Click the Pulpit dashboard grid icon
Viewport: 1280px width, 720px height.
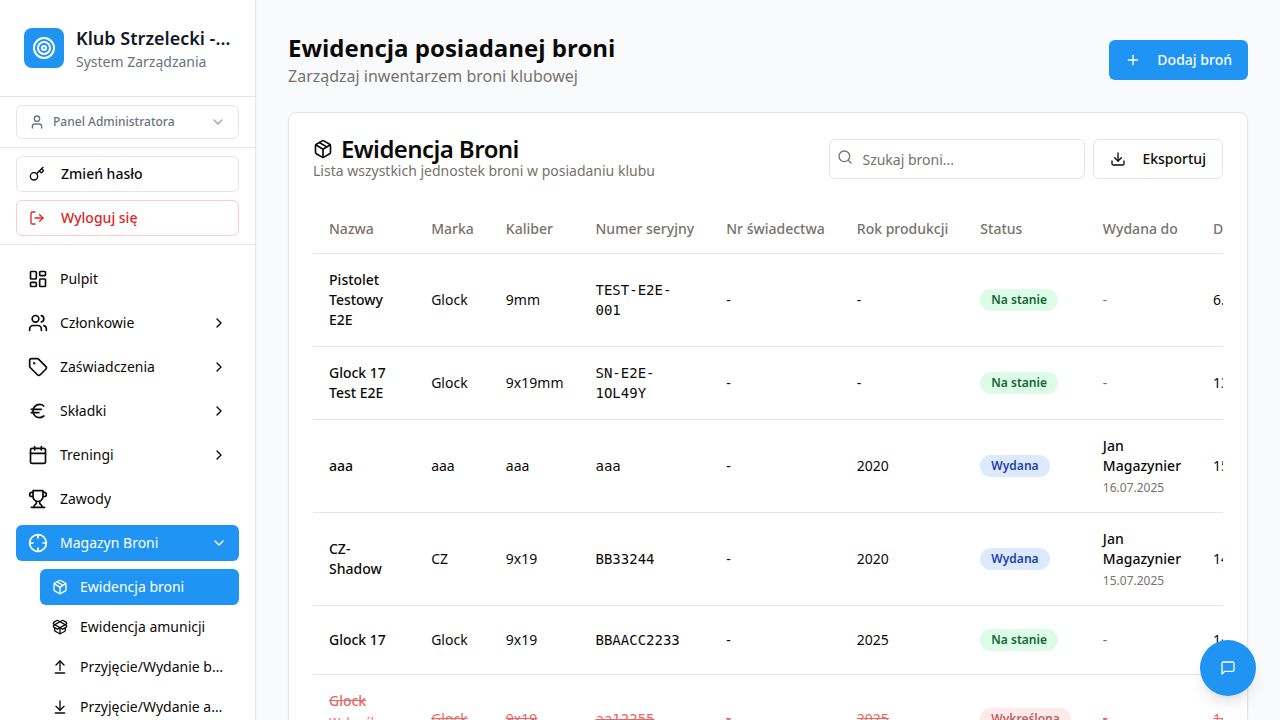(38, 279)
